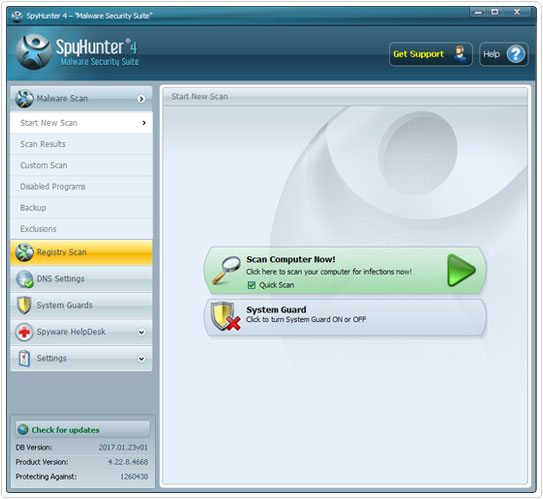Viewport: 543px width, 499px height.
Task: Click the green play arrow to start scan
Action: [461, 270]
